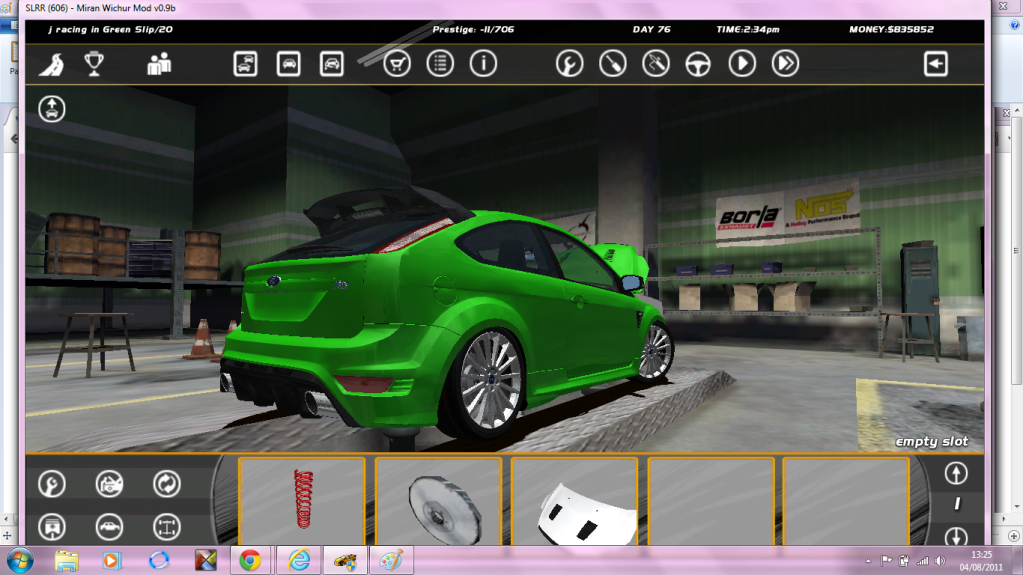Open Internet Explorer from the taskbar
The width and height of the screenshot is (1023, 575).
299,561
